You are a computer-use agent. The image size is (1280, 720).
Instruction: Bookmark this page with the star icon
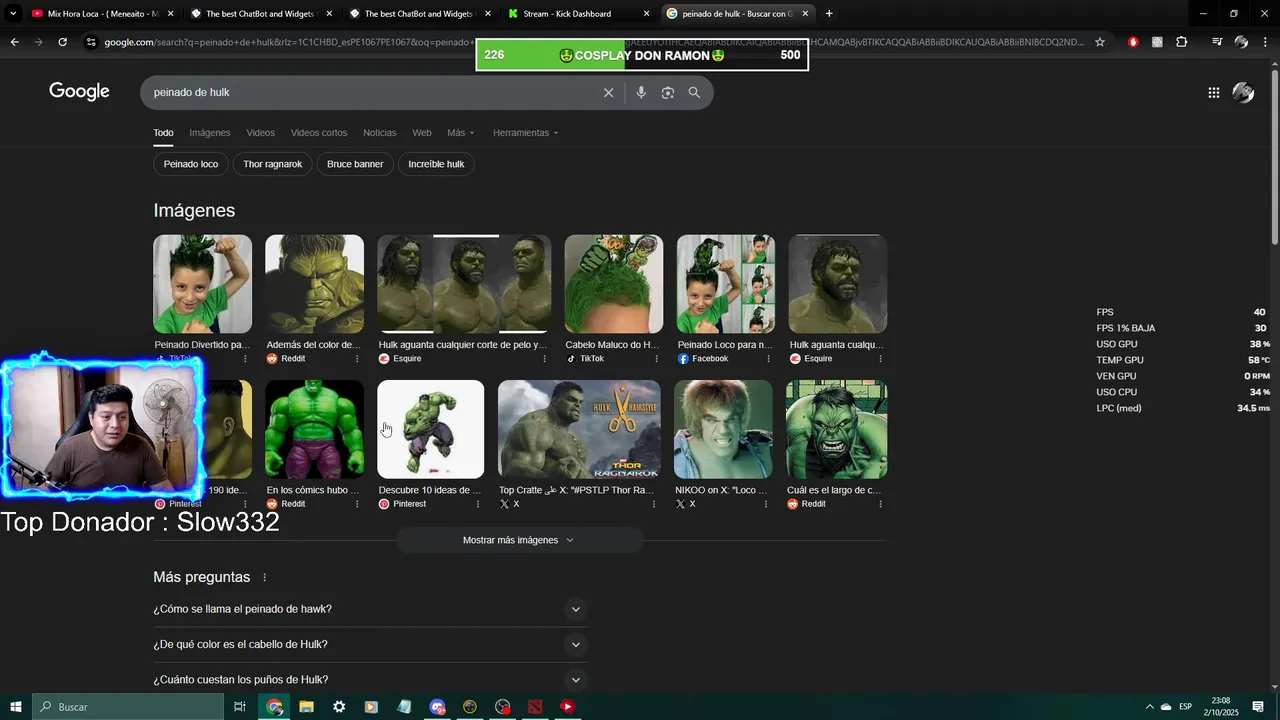click(x=1100, y=42)
